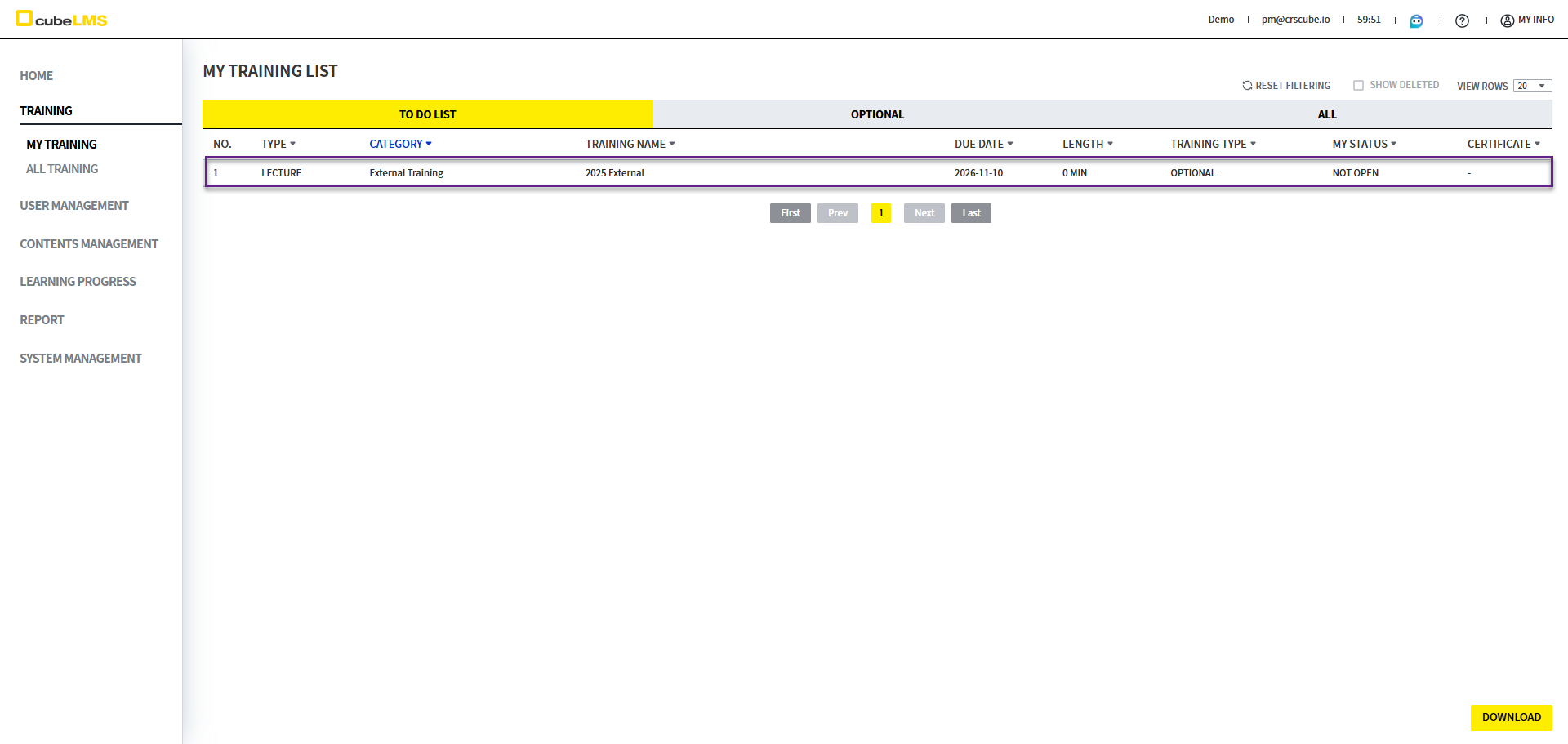This screenshot has width=1568, height=744.
Task: Open the Category column filter arrow
Action: coord(429,144)
